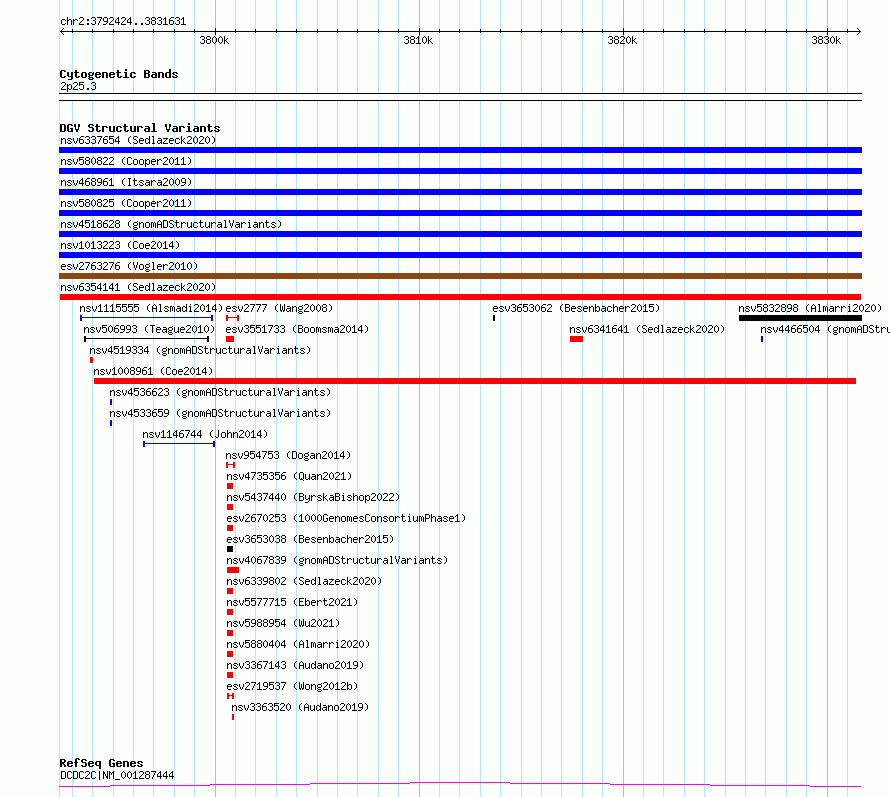Screen dimensions: 890x797
Task: Click nsv1008961 (Coe2014) label
Action: coord(153,371)
